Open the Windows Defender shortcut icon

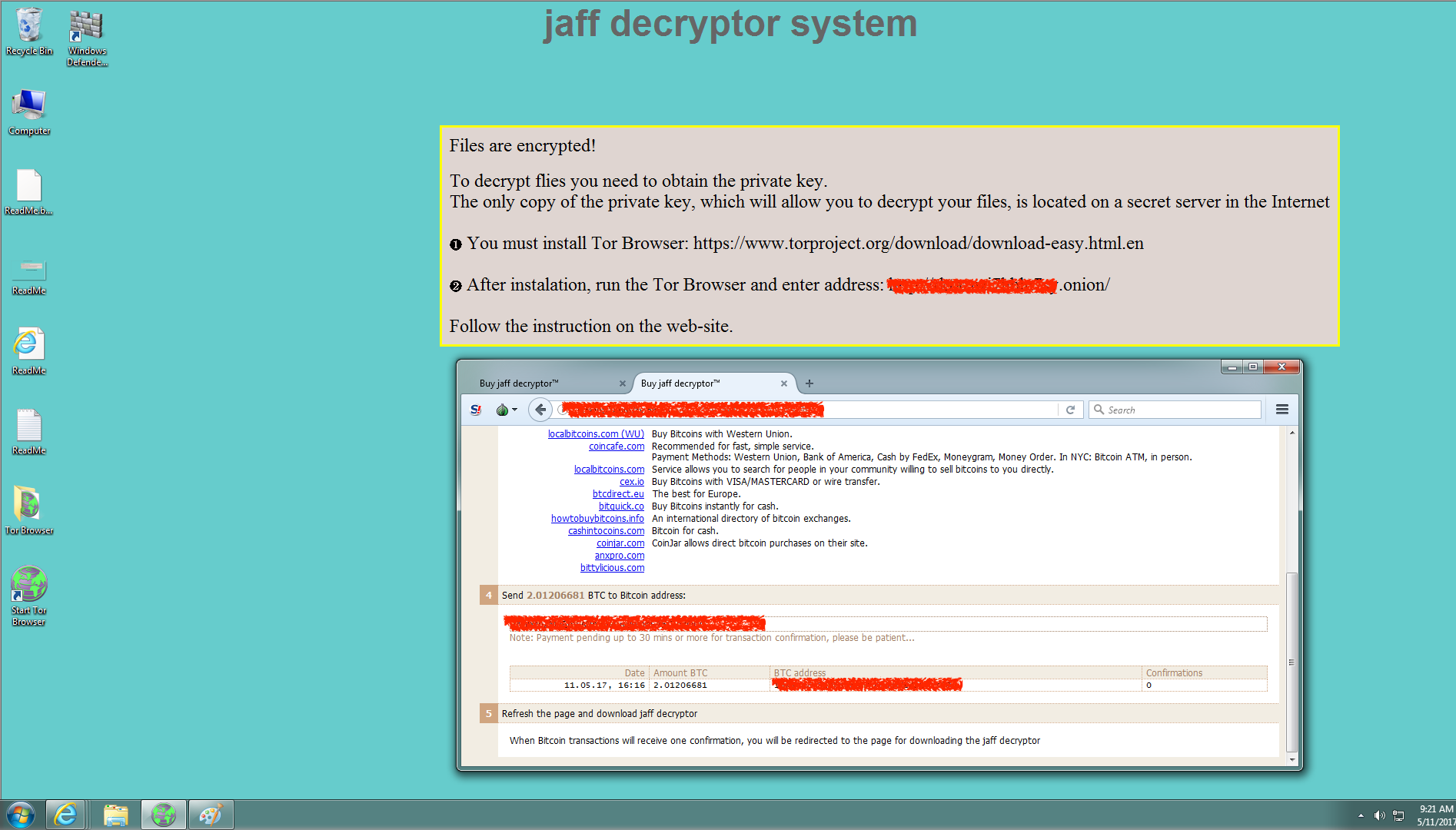(x=87, y=37)
